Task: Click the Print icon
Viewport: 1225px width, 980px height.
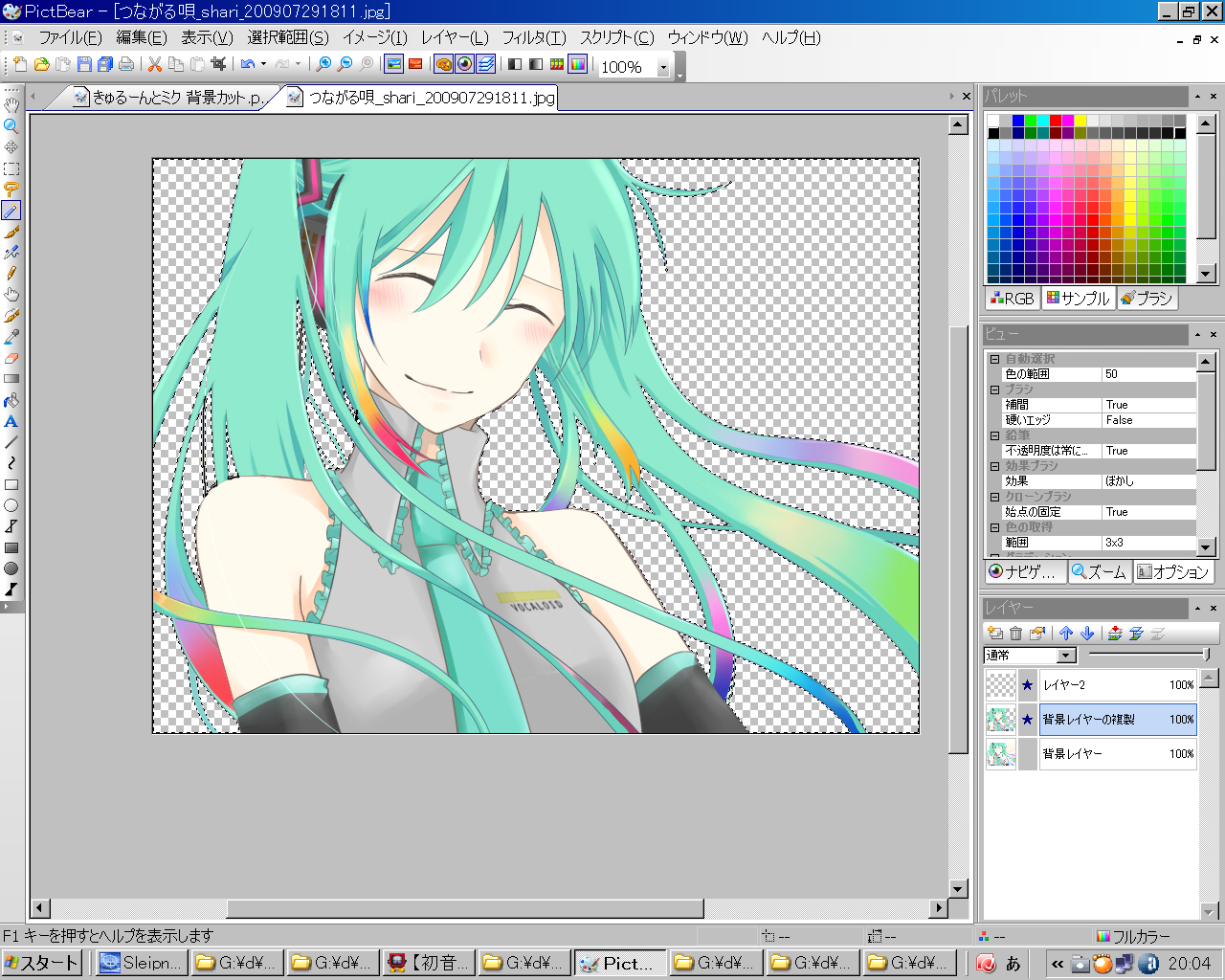Action: [126, 65]
